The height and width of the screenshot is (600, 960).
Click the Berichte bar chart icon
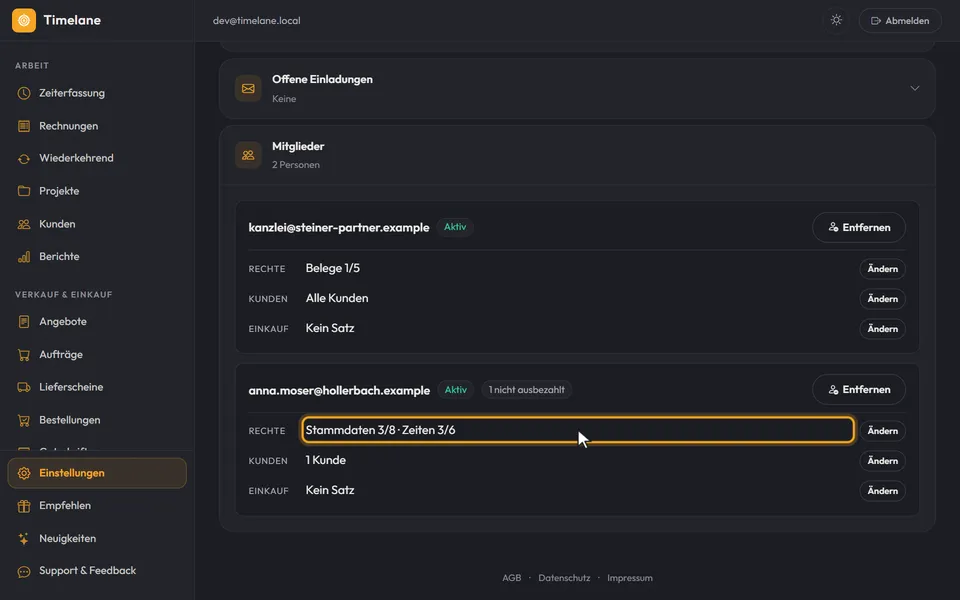click(24, 257)
